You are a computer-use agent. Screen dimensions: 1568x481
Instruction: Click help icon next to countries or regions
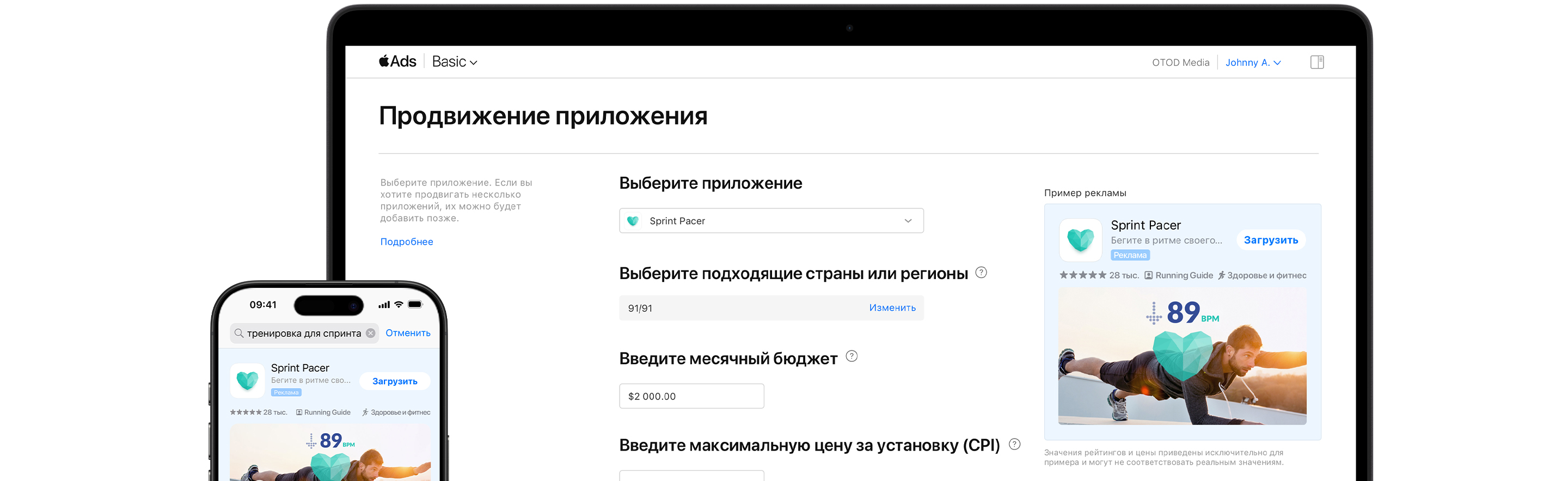(981, 273)
